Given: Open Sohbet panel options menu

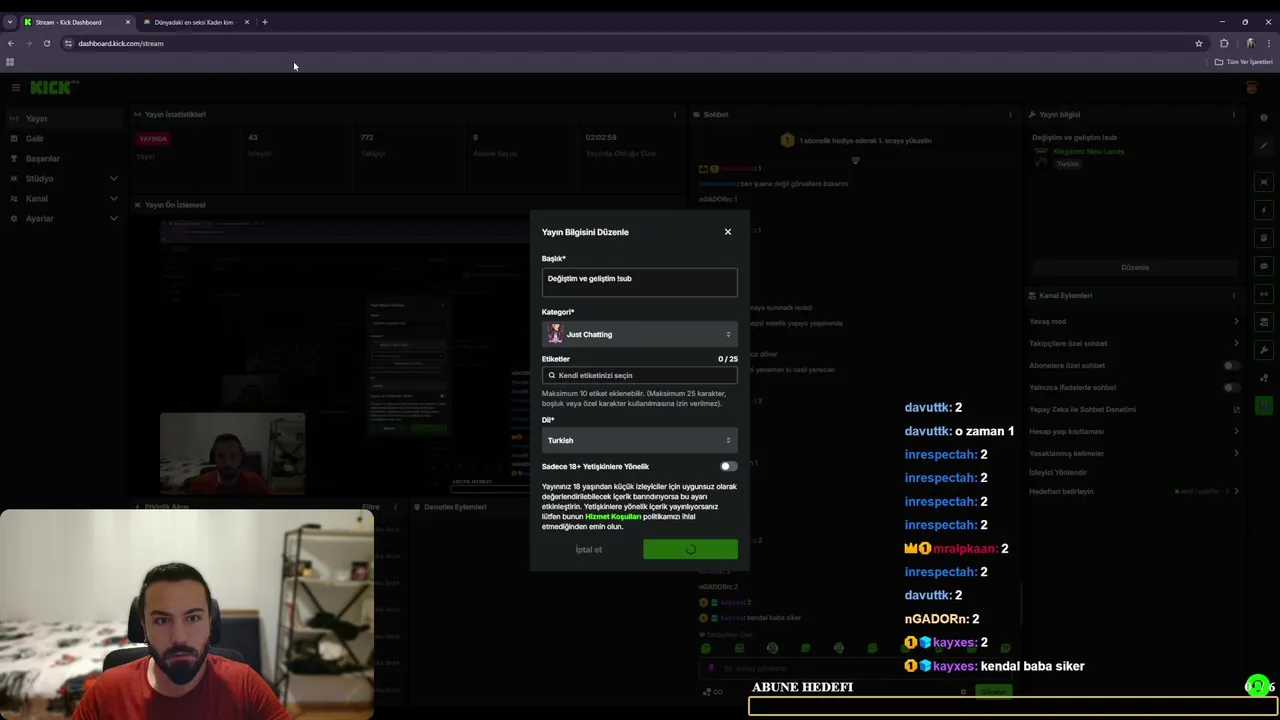Looking at the screenshot, I should (x=1009, y=114).
